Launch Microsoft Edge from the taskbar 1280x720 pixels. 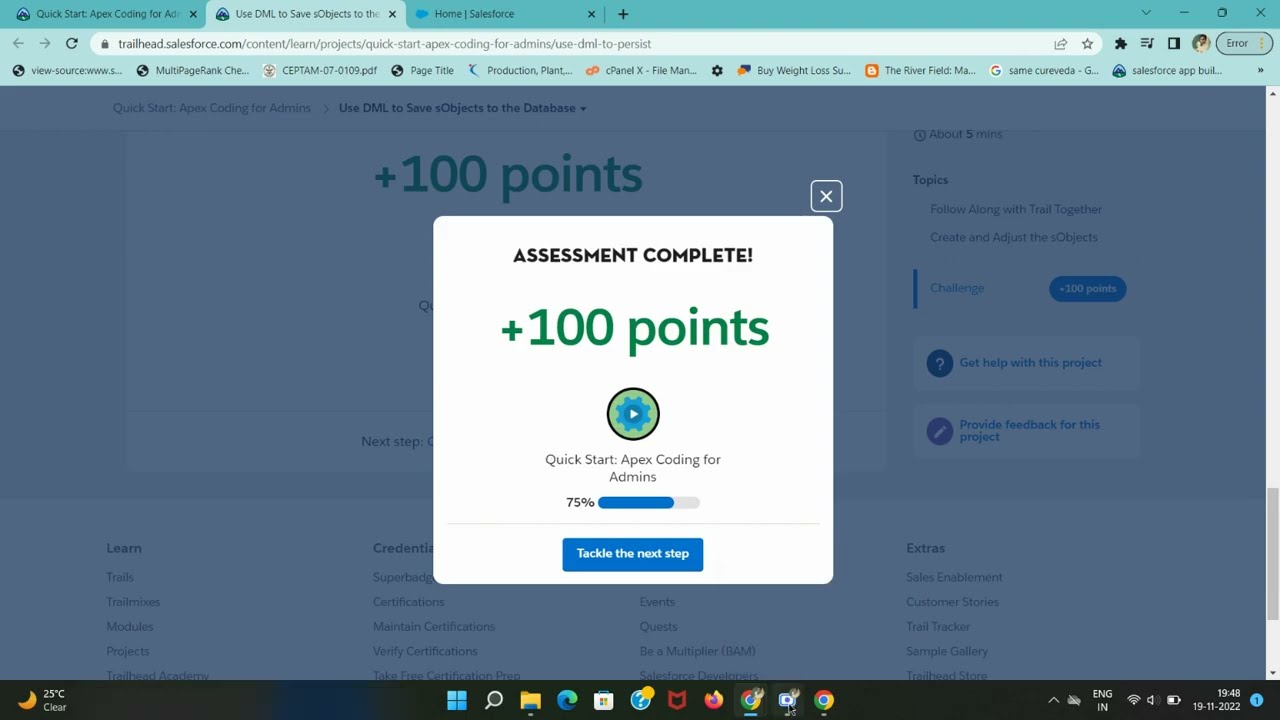click(567, 700)
